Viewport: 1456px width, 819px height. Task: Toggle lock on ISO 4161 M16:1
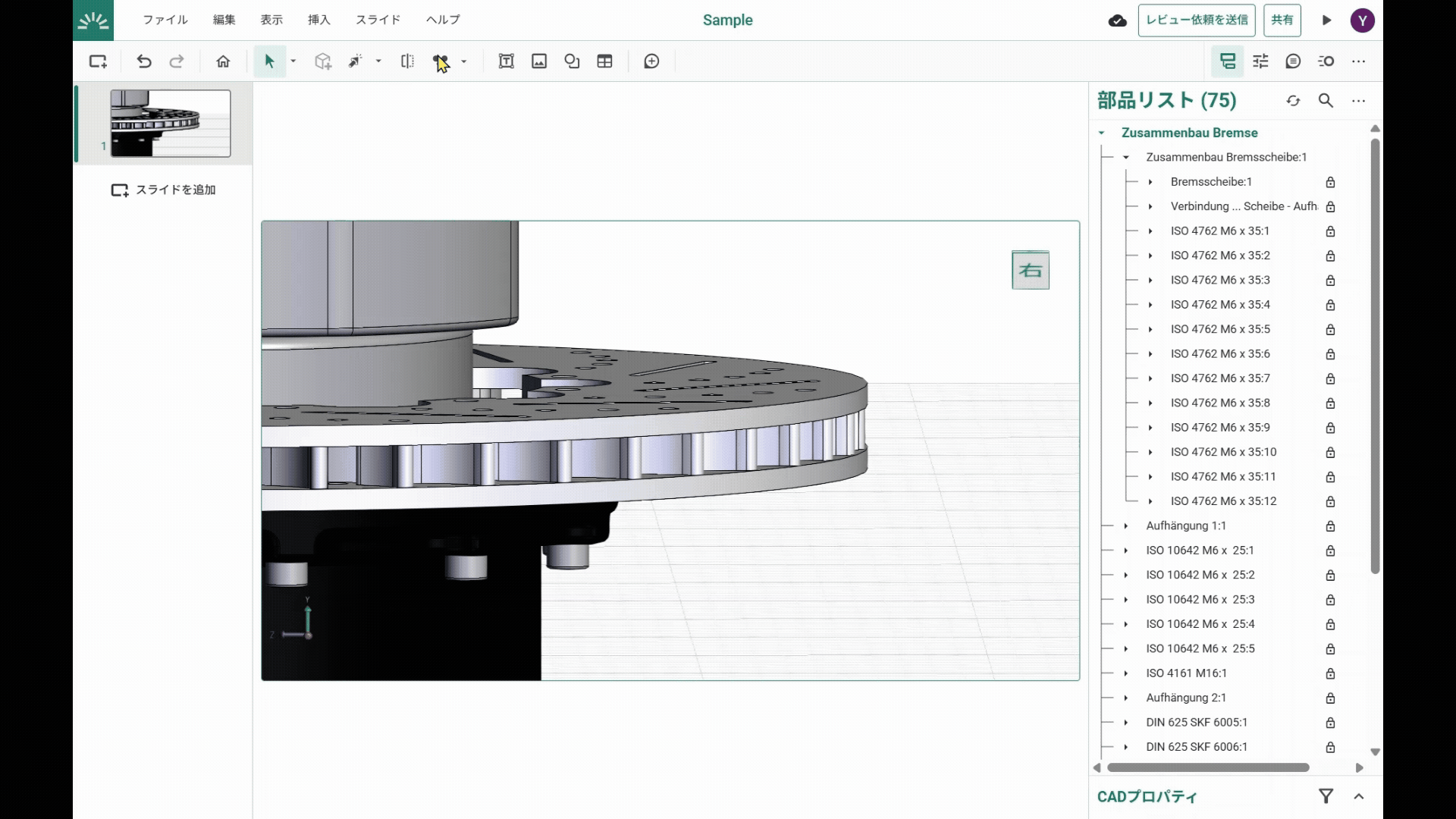coord(1330,673)
